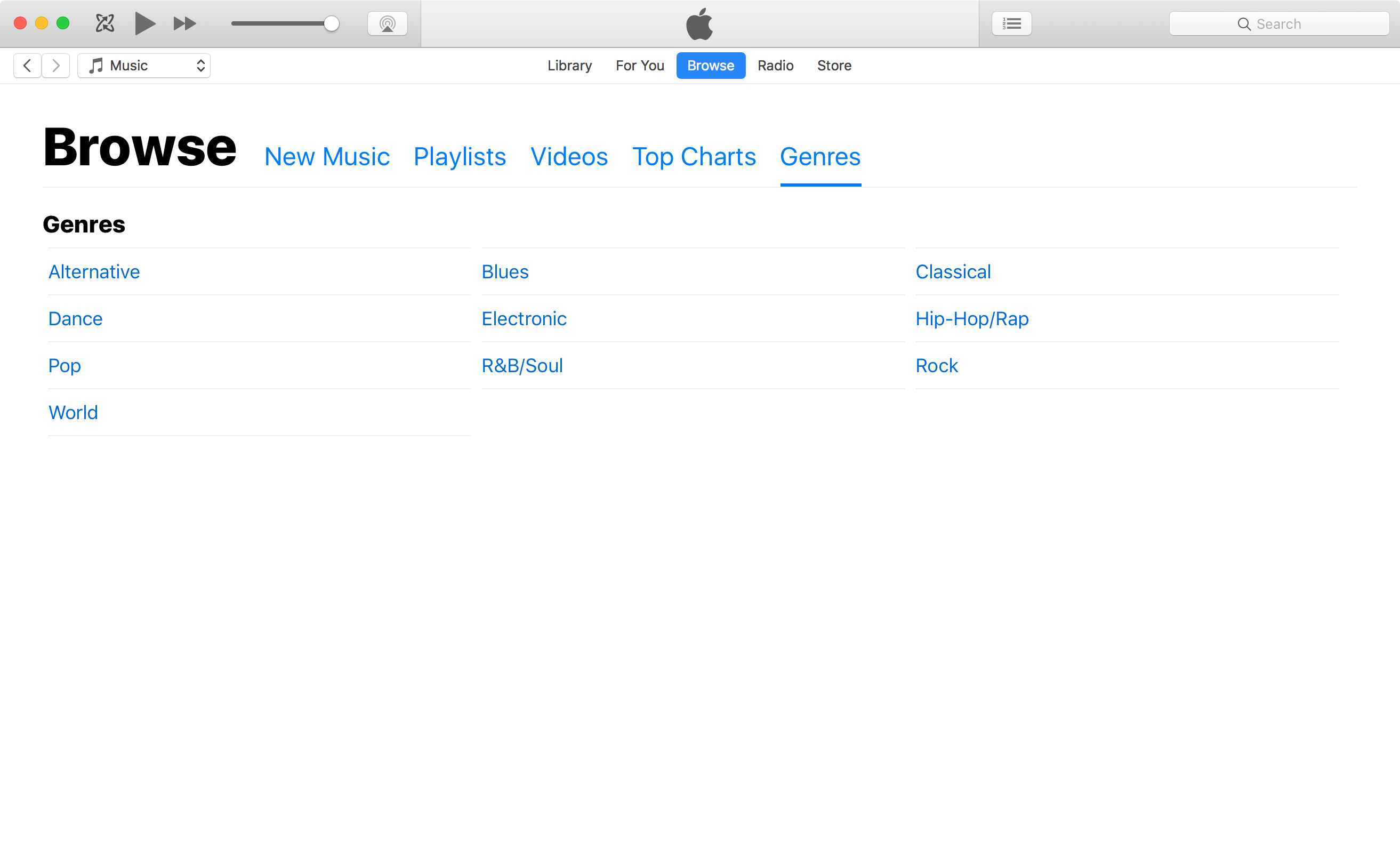The width and height of the screenshot is (1400, 867).
Task: Open the AirPlay output icon
Action: click(x=388, y=23)
